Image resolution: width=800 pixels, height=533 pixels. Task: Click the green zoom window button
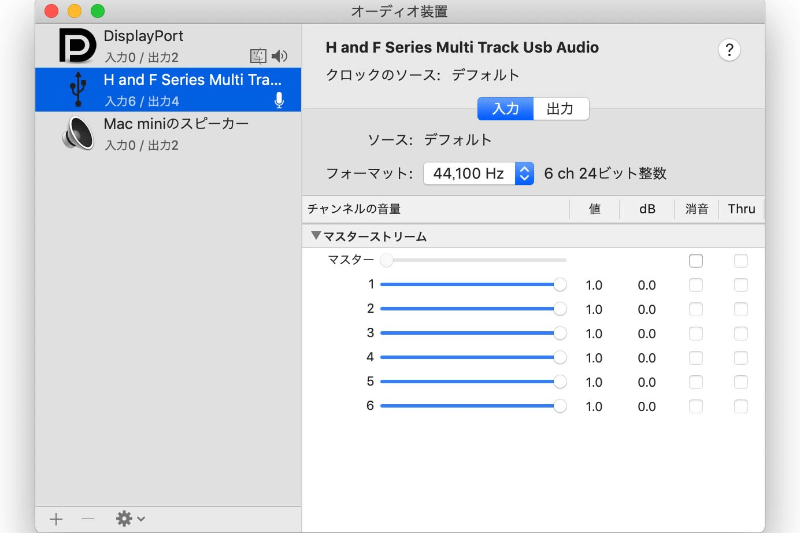click(x=97, y=11)
